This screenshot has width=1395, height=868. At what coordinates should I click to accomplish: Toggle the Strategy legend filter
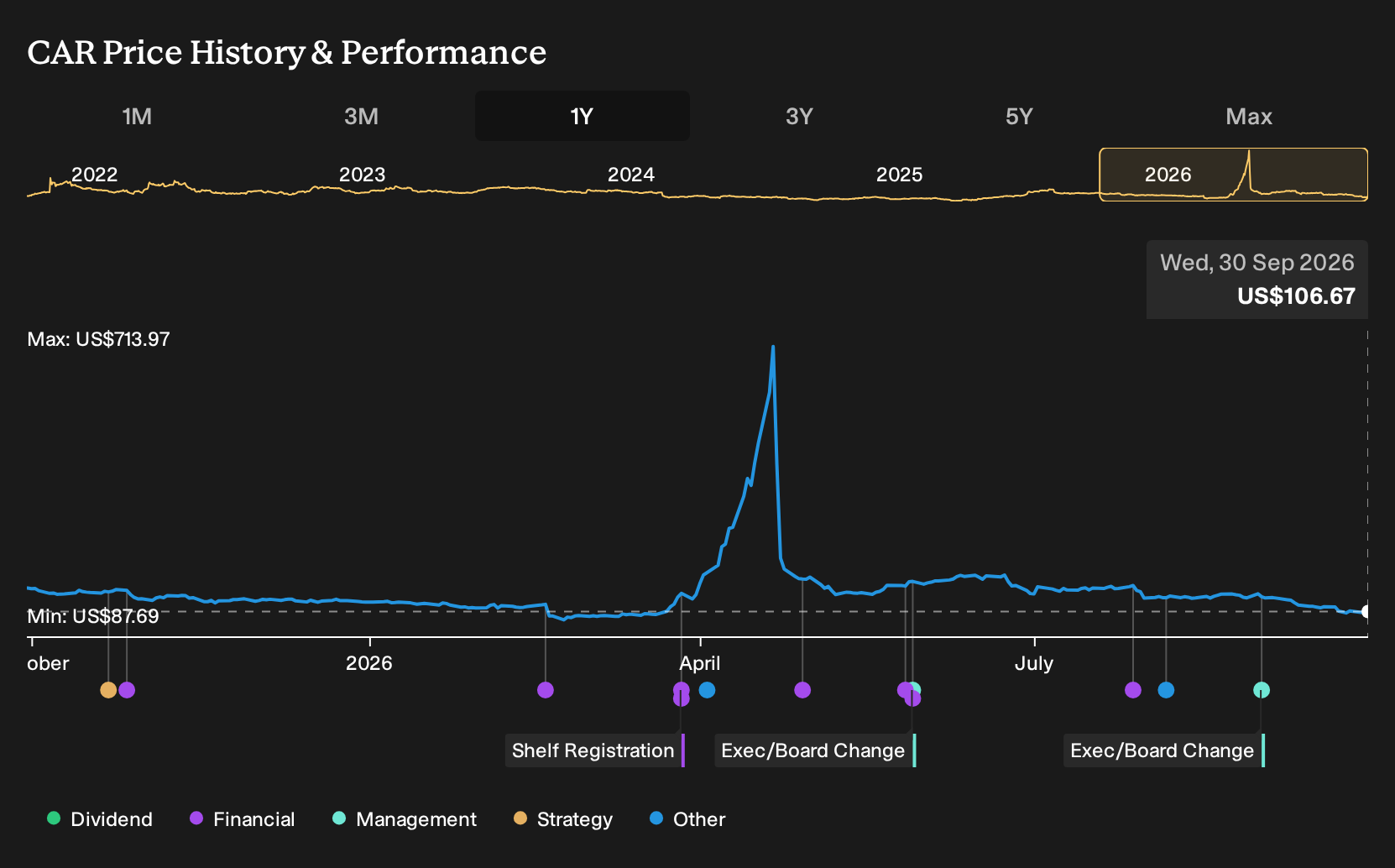click(563, 819)
